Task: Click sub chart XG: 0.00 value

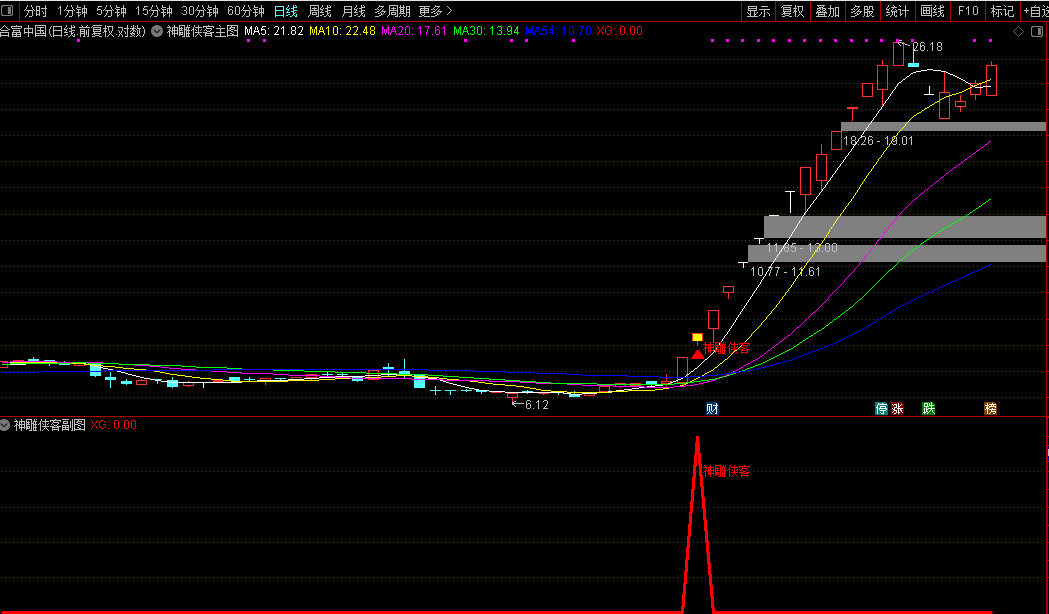Action: pos(114,425)
